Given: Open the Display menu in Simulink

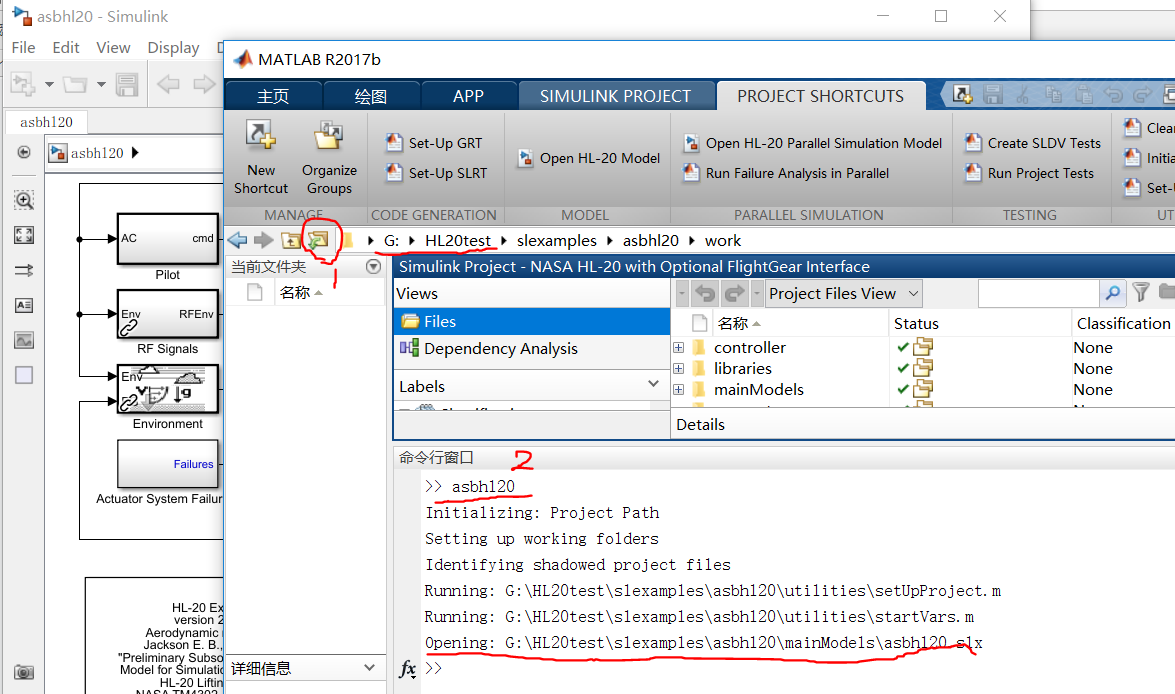Looking at the screenshot, I should (x=172, y=47).
